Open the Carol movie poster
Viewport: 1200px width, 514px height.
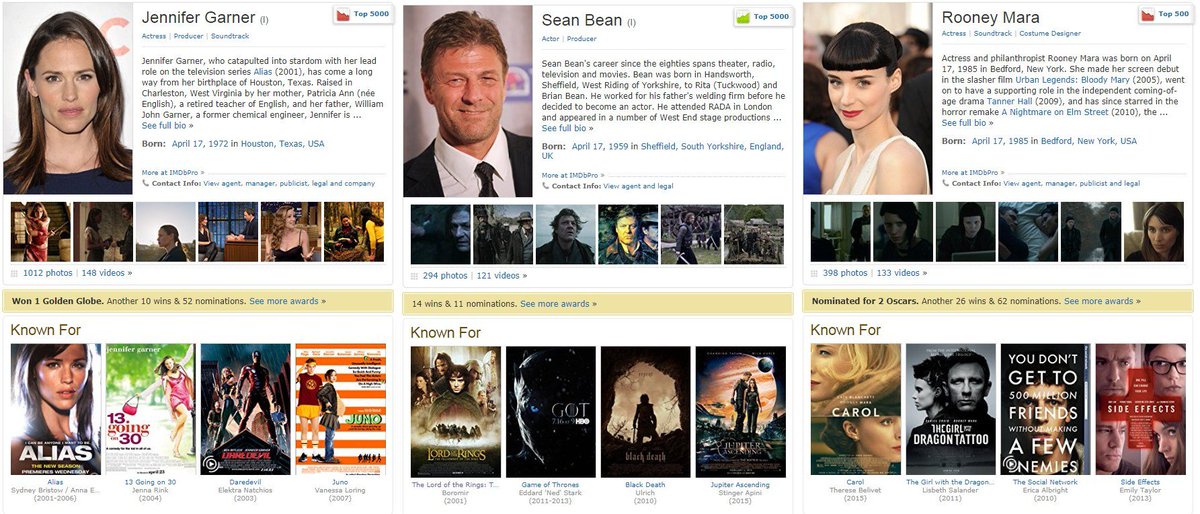point(855,410)
